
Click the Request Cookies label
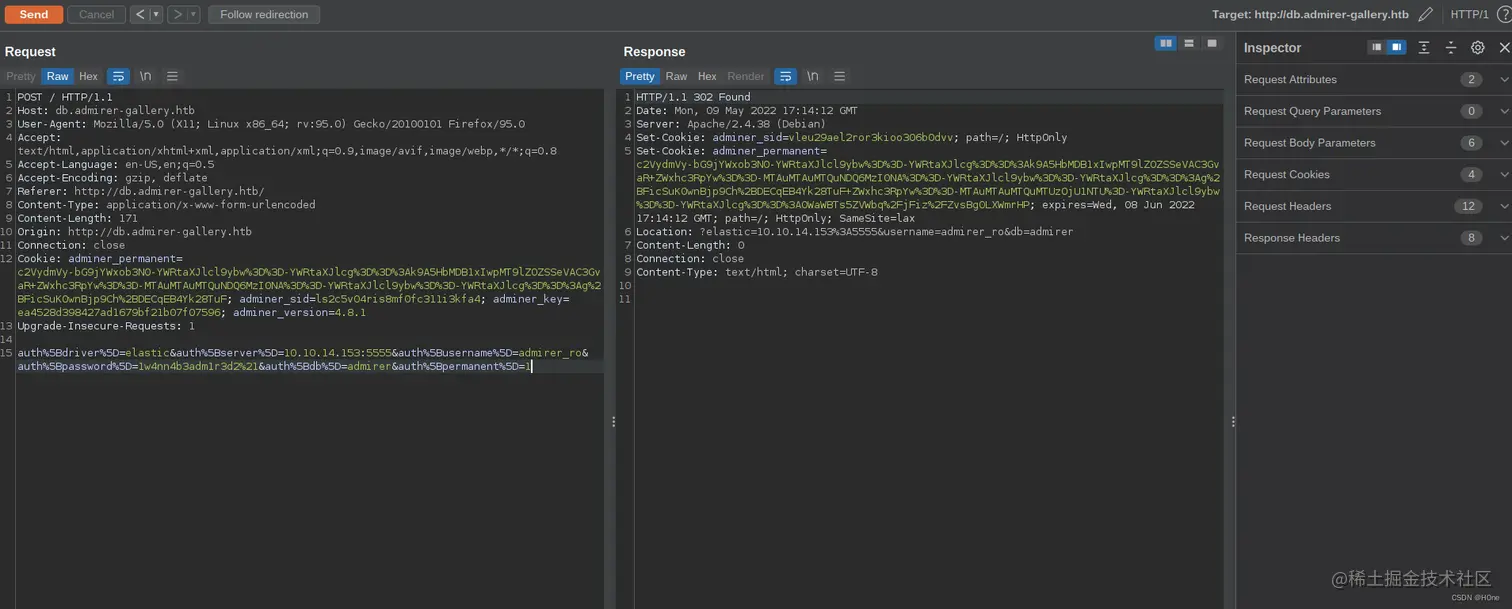1287,175
